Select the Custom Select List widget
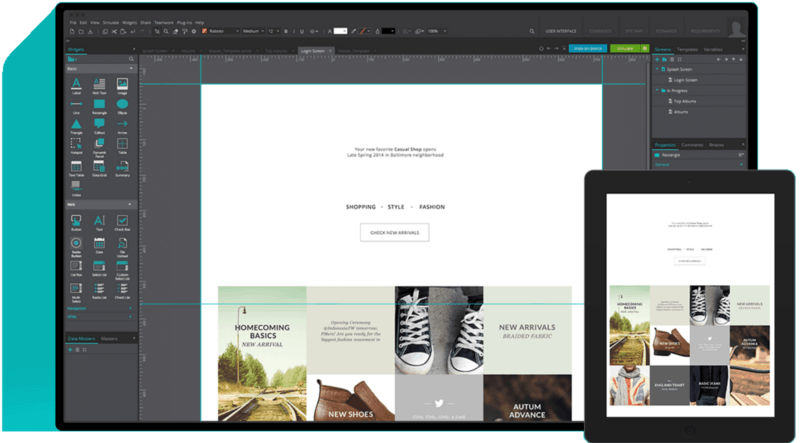800x443 pixels. [x=122, y=270]
